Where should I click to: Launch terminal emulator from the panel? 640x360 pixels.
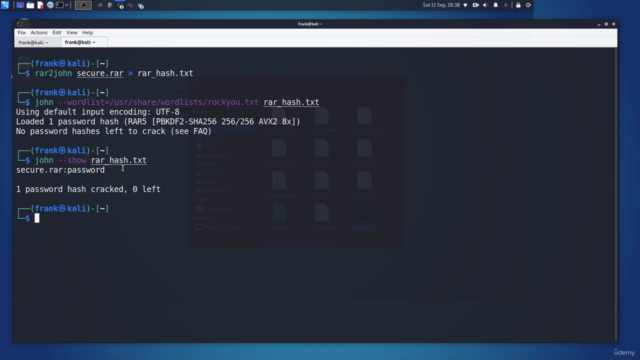click(x=60, y=5)
